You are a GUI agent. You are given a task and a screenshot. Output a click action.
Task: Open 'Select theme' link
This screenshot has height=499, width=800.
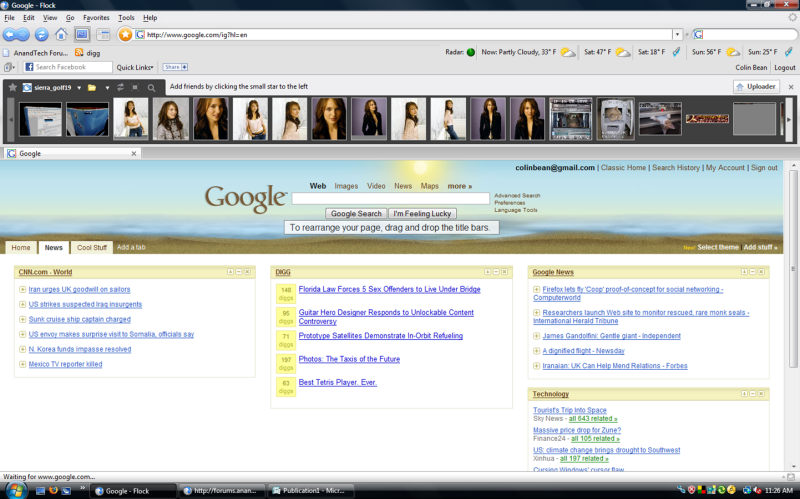[x=718, y=247]
